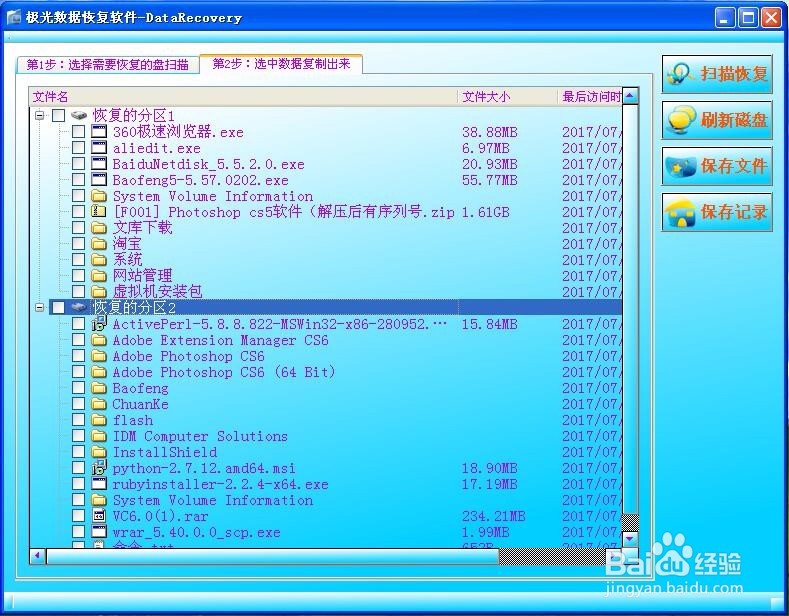This screenshot has height=616, width=789.
Task: Click the folder icon of flash
Action: [x=99, y=420]
